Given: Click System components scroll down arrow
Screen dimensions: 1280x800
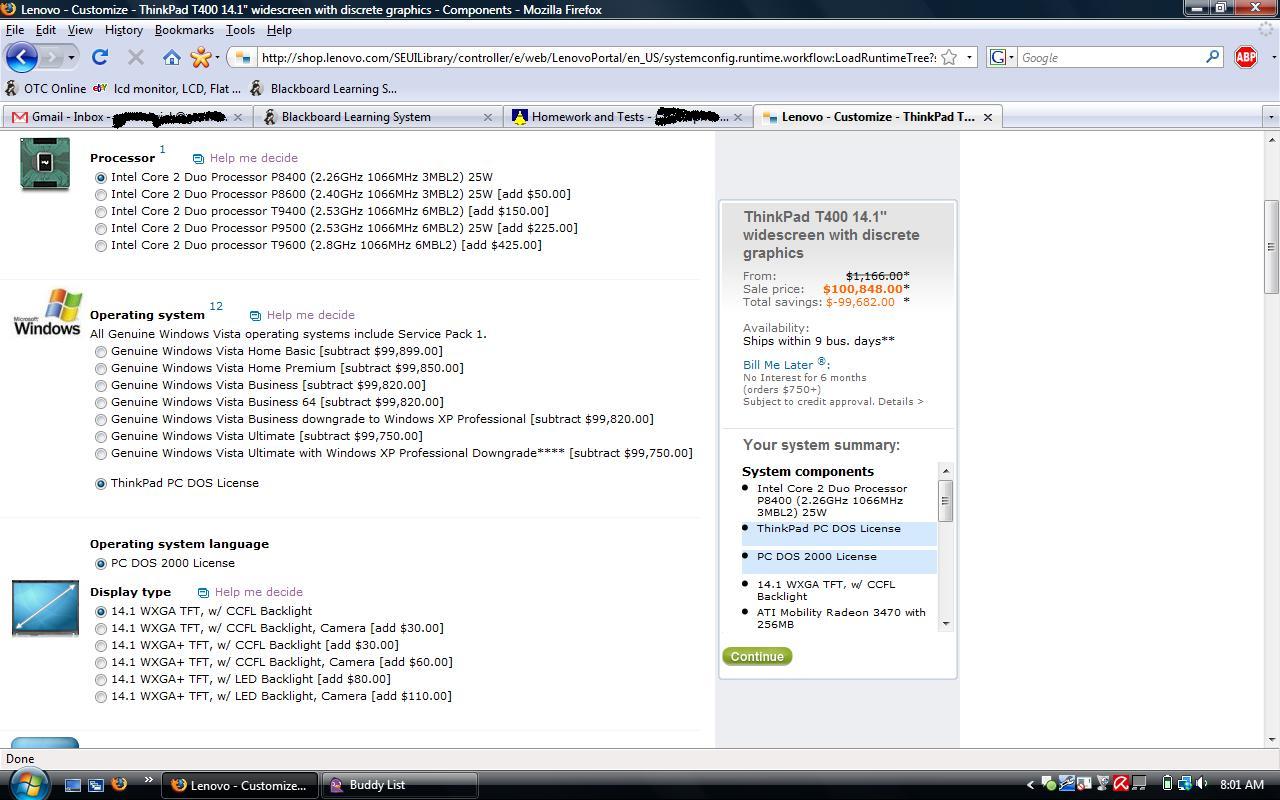Looking at the screenshot, I should point(945,624).
